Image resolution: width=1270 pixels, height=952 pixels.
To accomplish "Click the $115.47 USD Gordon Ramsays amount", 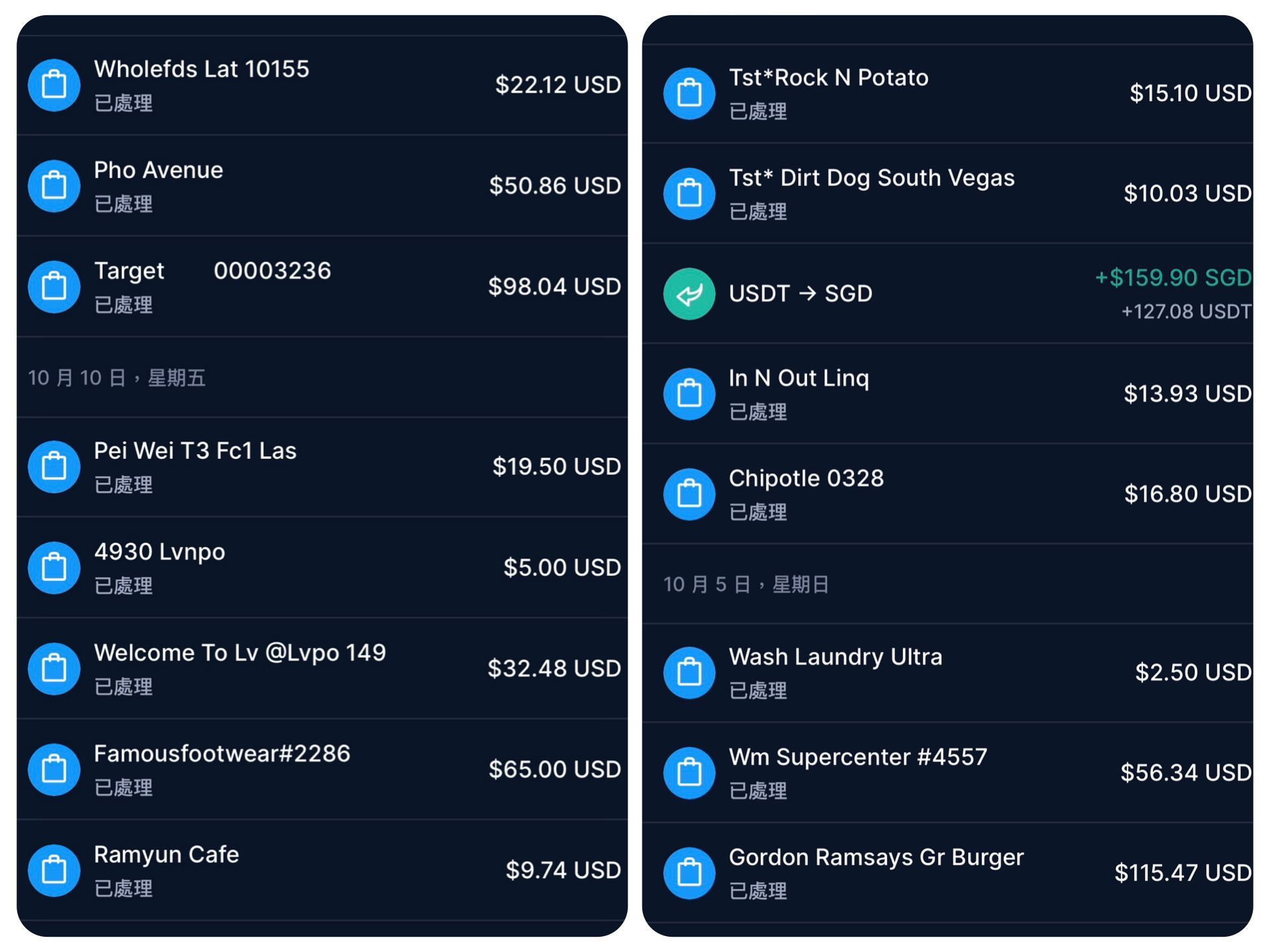I will pos(1183,873).
